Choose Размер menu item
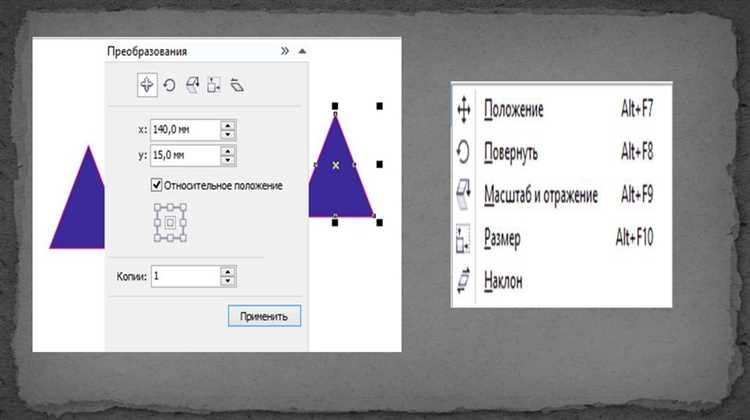 coord(562,238)
